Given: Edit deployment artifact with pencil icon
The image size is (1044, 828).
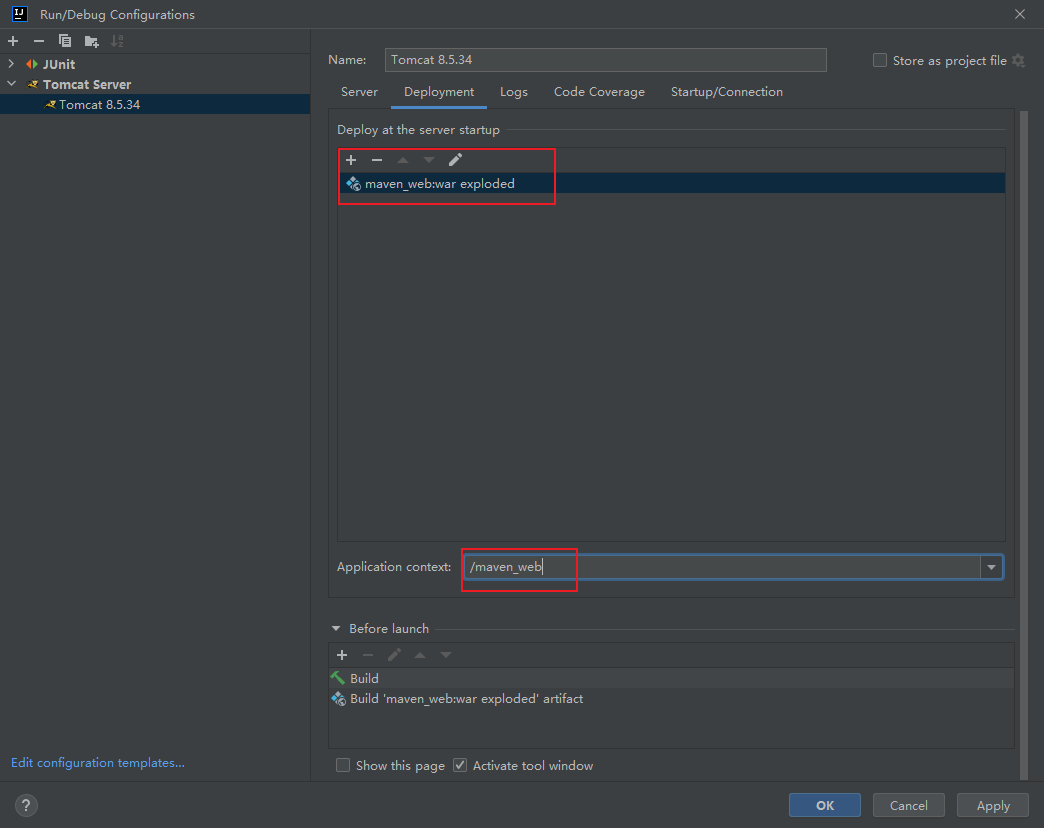Looking at the screenshot, I should [455, 160].
